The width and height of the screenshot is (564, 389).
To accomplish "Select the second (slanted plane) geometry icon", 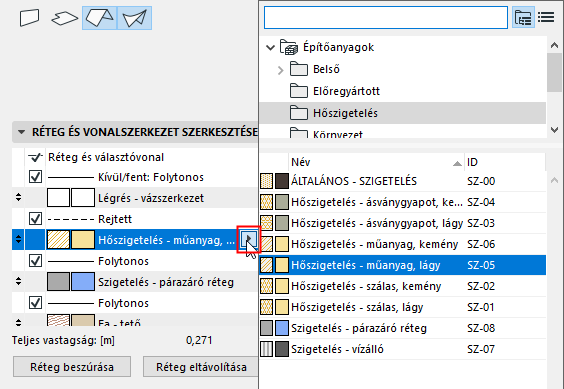I will pyautogui.click(x=65, y=18).
